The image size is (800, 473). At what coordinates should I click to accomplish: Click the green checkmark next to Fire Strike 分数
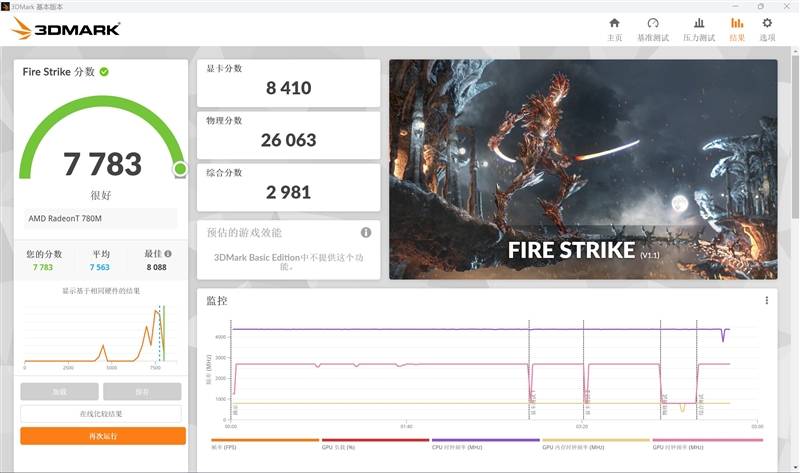pos(104,72)
